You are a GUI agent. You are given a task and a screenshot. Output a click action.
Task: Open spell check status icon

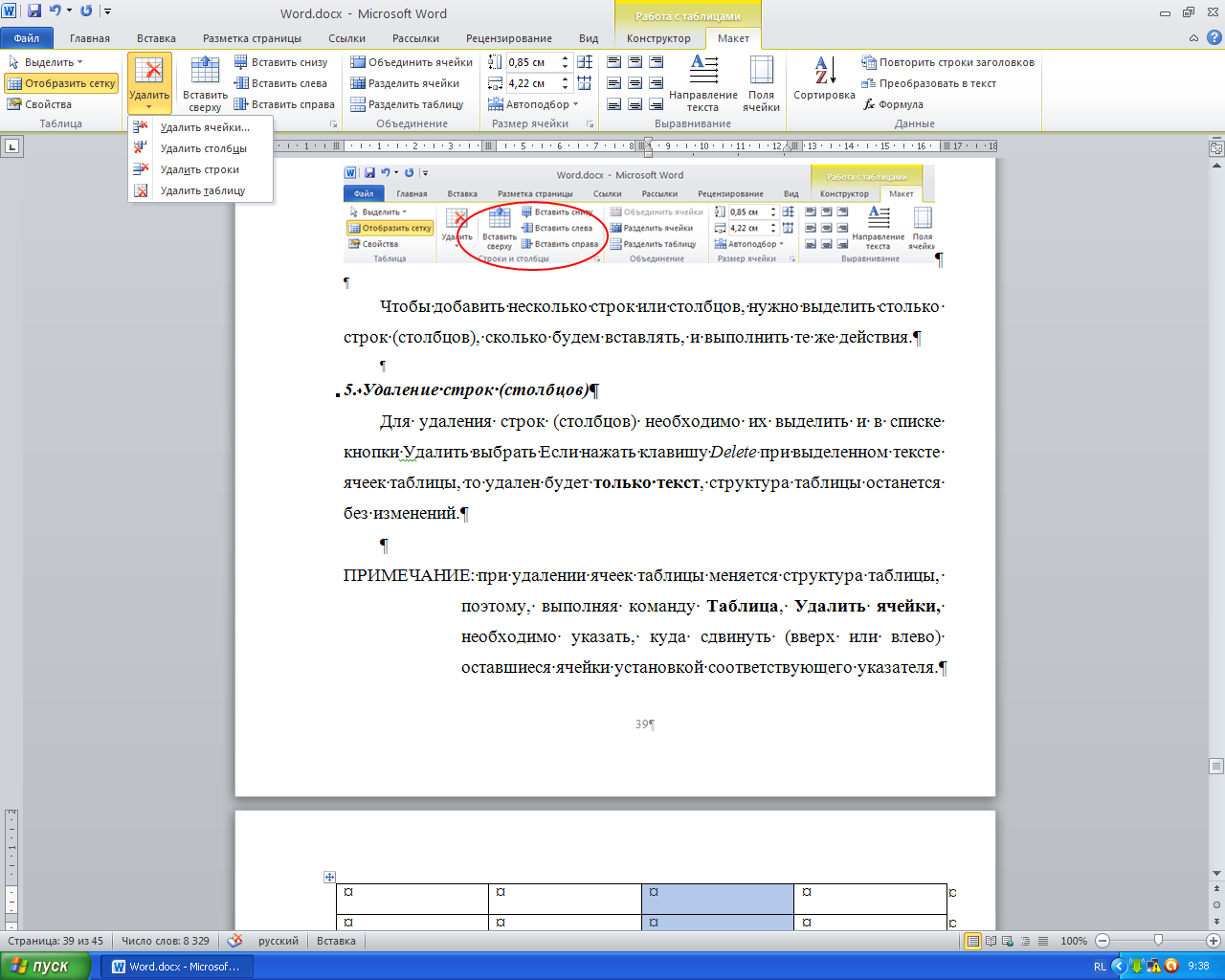[x=234, y=941]
